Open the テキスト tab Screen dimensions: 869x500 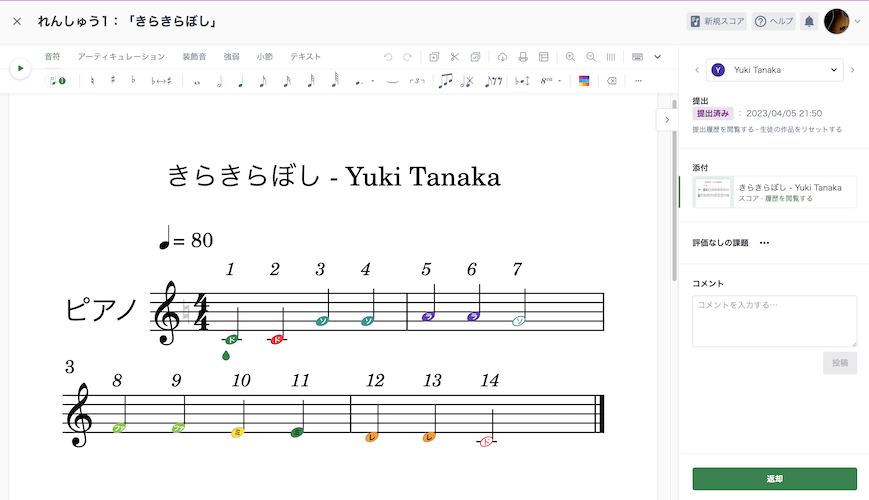306,57
